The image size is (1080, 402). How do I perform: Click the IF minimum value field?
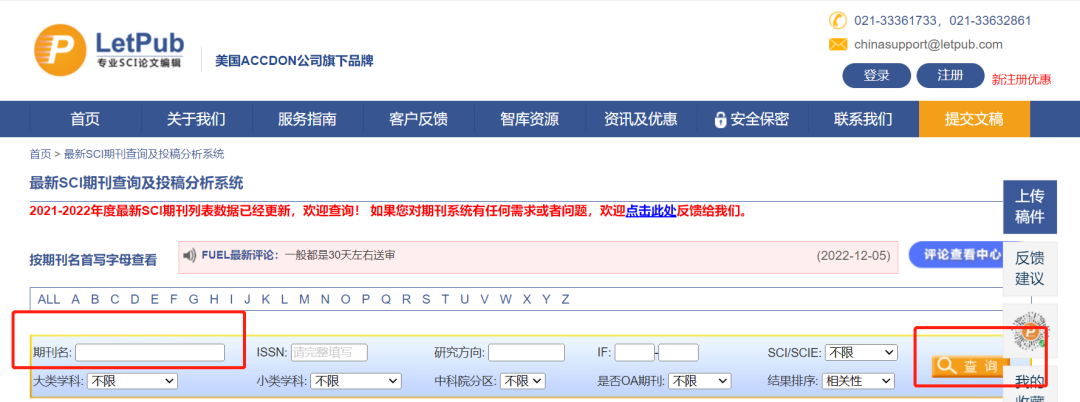[x=634, y=352]
